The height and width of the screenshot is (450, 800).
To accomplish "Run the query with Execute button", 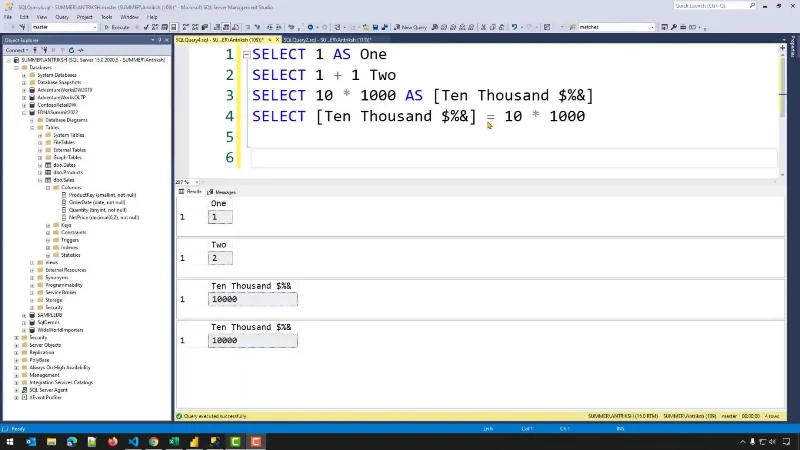I will pyautogui.click(x=117, y=27).
